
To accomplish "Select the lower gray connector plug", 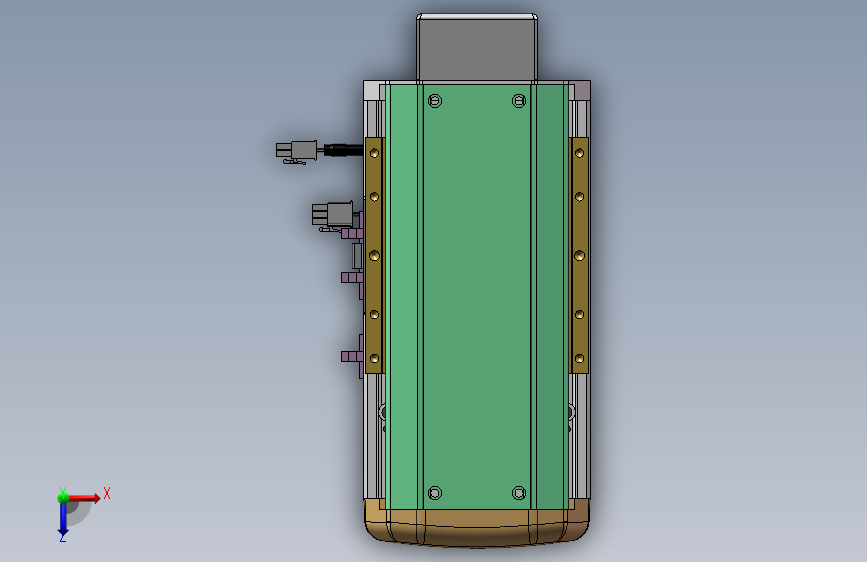I will (x=333, y=215).
